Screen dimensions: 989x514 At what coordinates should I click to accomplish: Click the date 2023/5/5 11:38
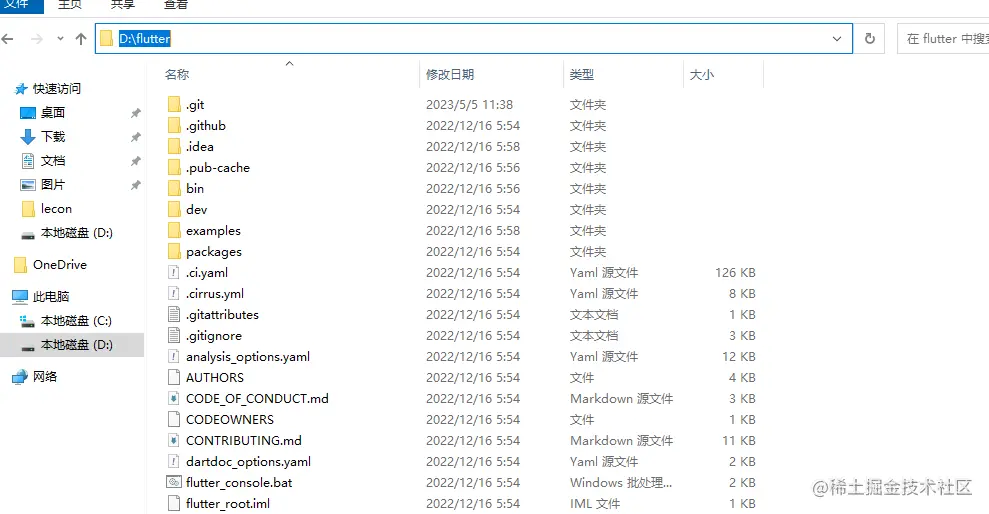(469, 105)
